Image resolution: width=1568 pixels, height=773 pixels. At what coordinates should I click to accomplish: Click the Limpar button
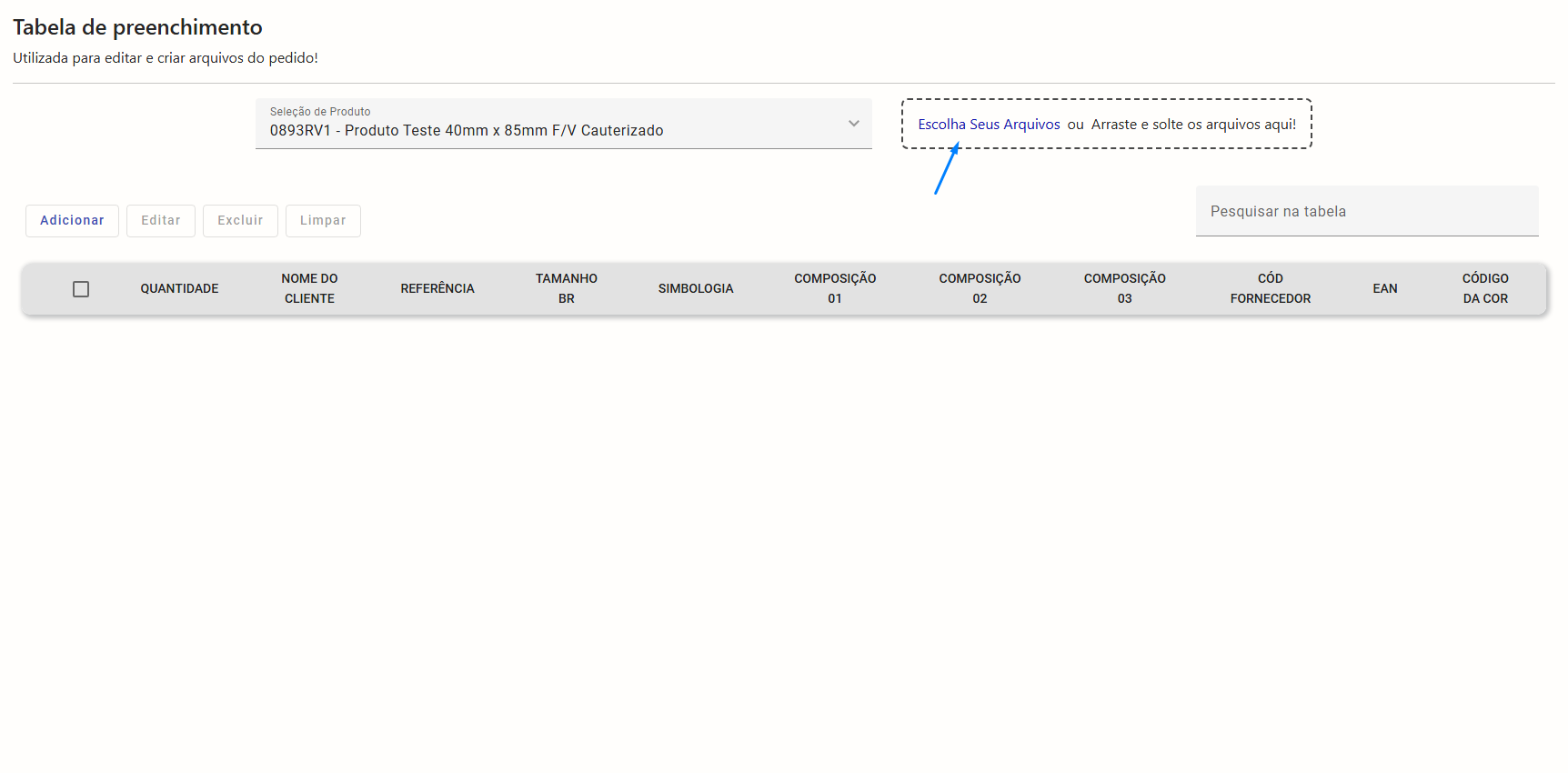(x=323, y=221)
